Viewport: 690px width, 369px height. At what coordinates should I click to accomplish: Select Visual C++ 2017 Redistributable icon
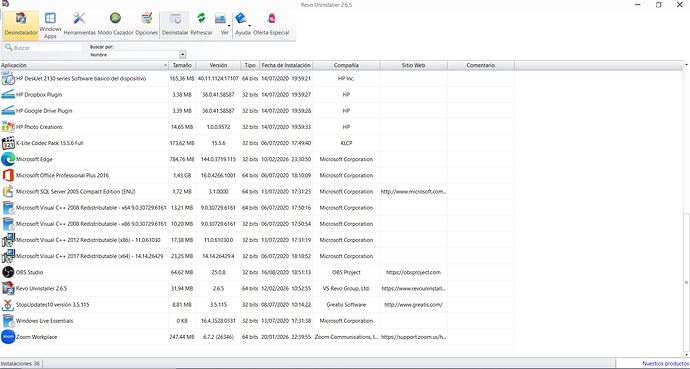click(8, 256)
